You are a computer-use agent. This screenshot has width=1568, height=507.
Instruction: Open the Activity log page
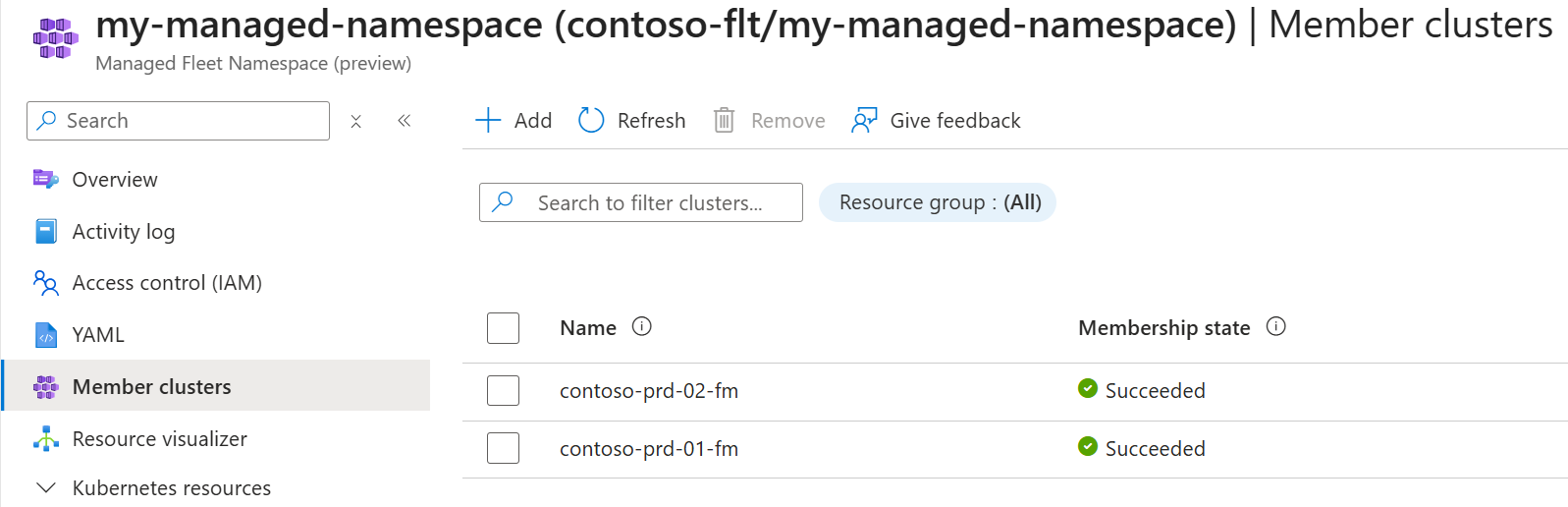124,232
